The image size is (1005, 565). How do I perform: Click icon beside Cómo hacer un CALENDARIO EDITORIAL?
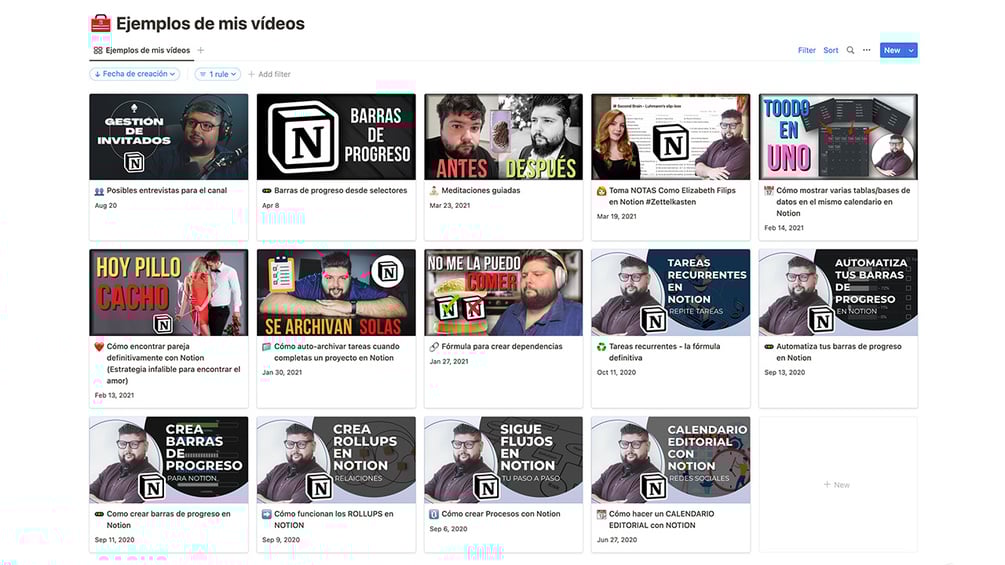601,514
